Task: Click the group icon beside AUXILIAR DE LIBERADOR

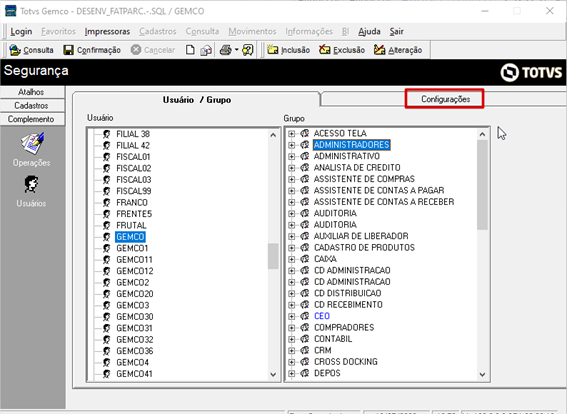Action: coord(305,236)
